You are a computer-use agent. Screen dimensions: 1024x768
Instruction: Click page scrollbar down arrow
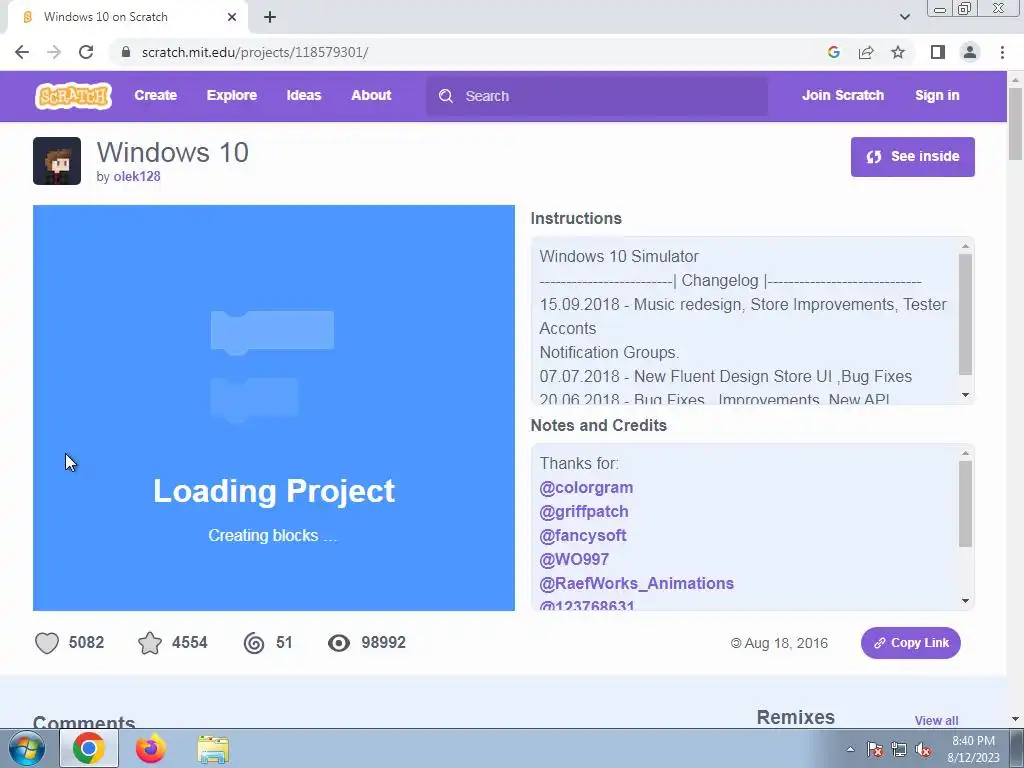tap(1016, 719)
